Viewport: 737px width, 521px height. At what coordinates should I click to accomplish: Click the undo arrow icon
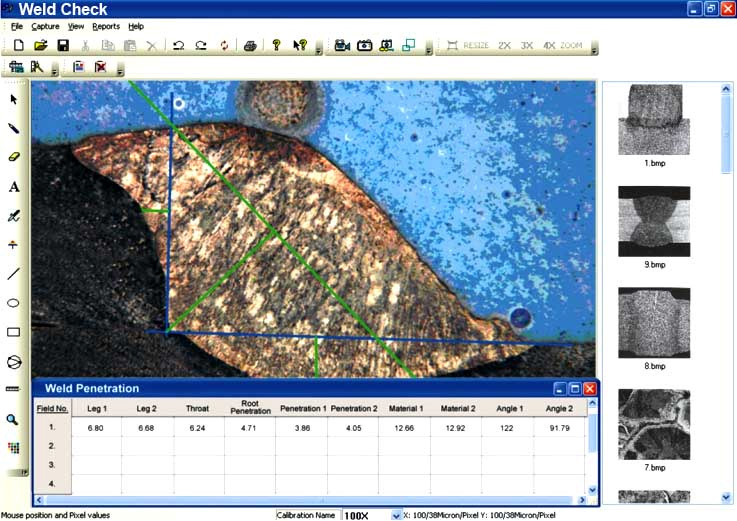[178, 46]
